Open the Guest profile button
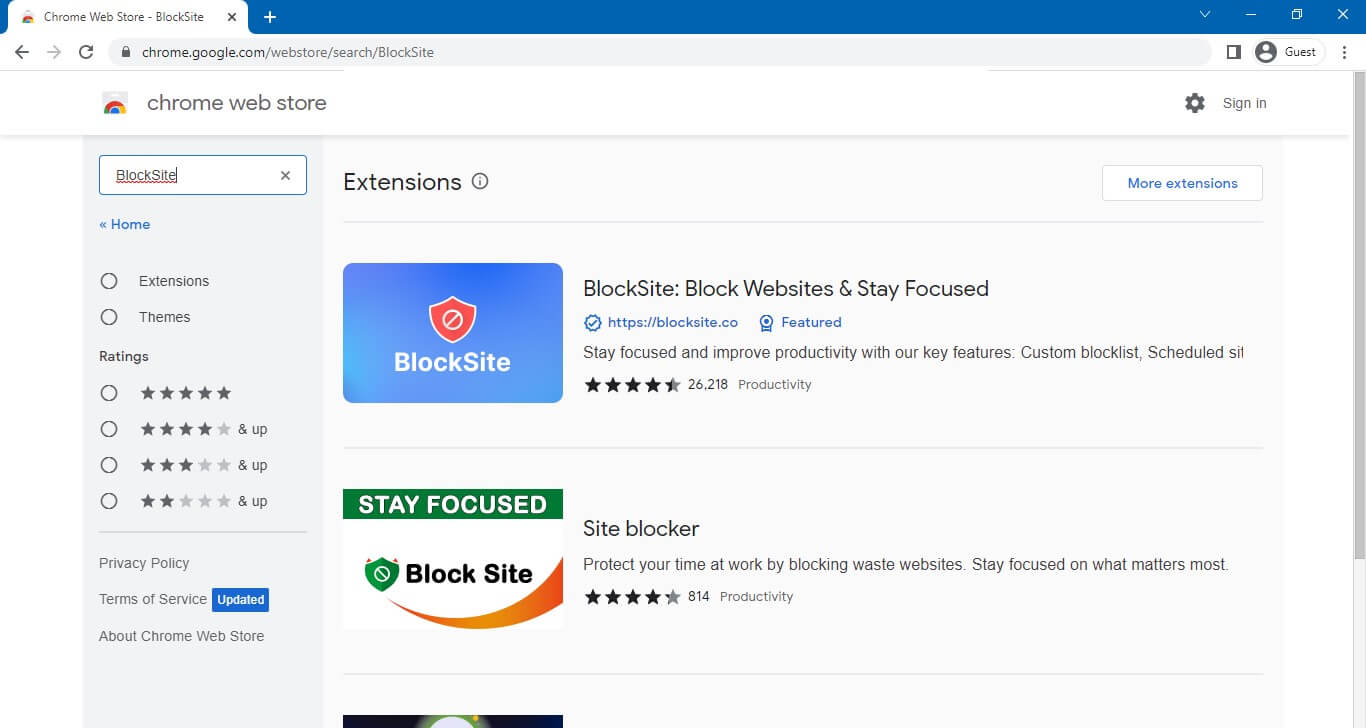This screenshot has height=728, width=1366. tap(1288, 52)
